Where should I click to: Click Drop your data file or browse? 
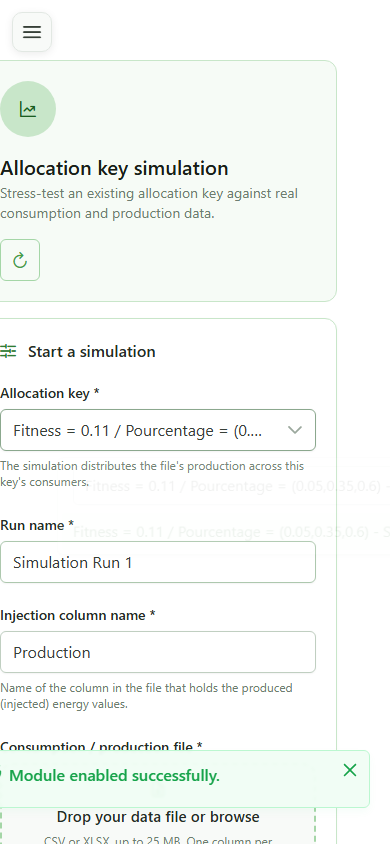158,817
